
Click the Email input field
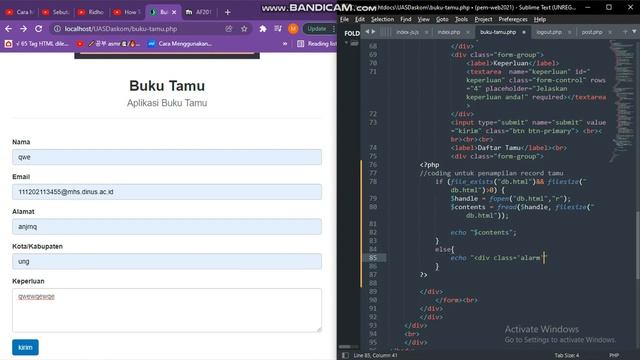pos(167,192)
